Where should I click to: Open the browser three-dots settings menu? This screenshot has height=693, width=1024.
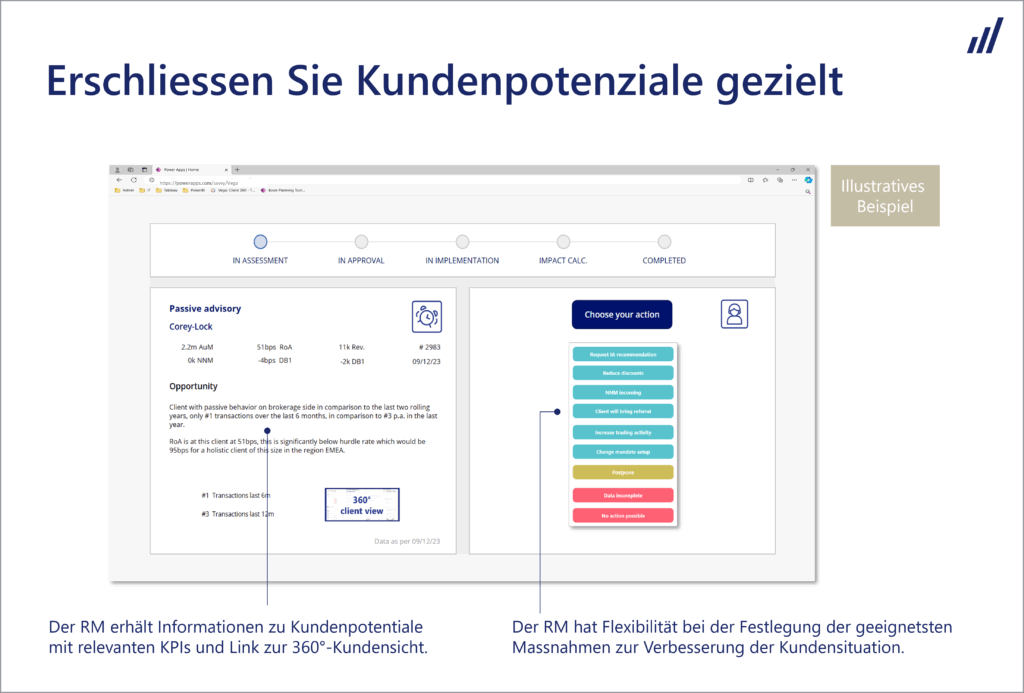795,180
